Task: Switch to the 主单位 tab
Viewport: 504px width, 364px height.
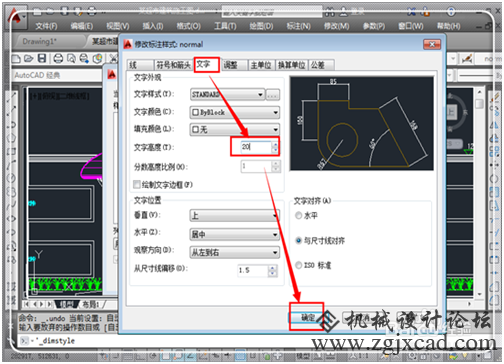Action: (x=261, y=65)
